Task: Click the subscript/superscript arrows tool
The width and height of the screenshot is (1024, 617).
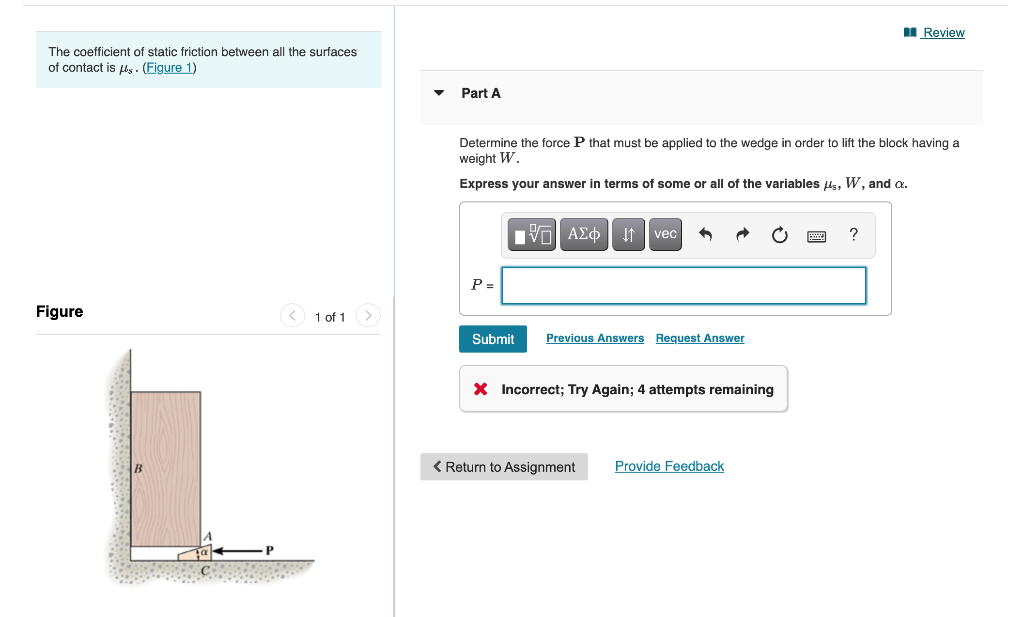Action: tap(628, 234)
